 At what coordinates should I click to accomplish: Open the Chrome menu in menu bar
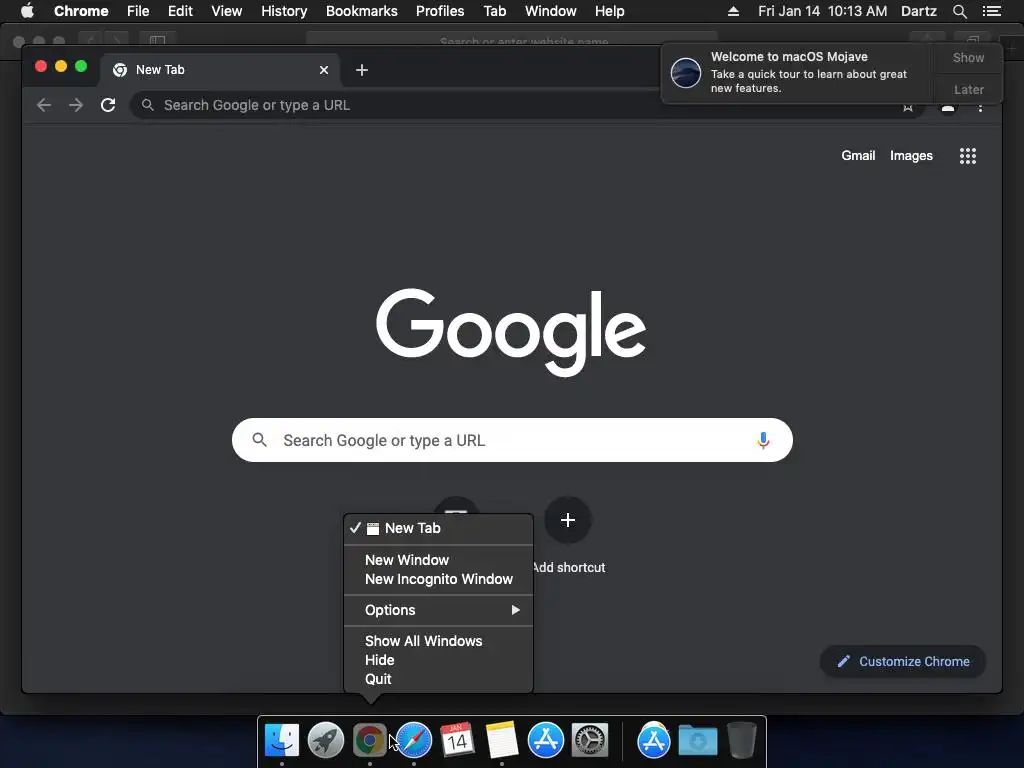click(x=81, y=11)
